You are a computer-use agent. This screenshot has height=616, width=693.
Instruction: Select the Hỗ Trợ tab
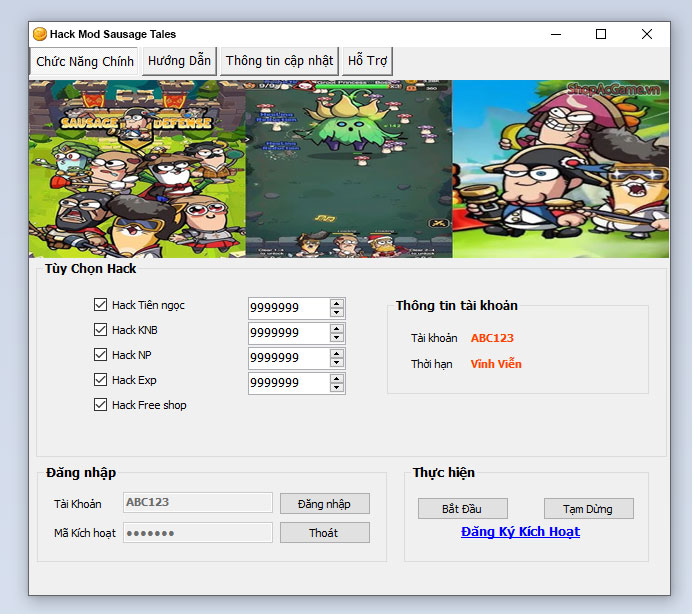point(367,61)
